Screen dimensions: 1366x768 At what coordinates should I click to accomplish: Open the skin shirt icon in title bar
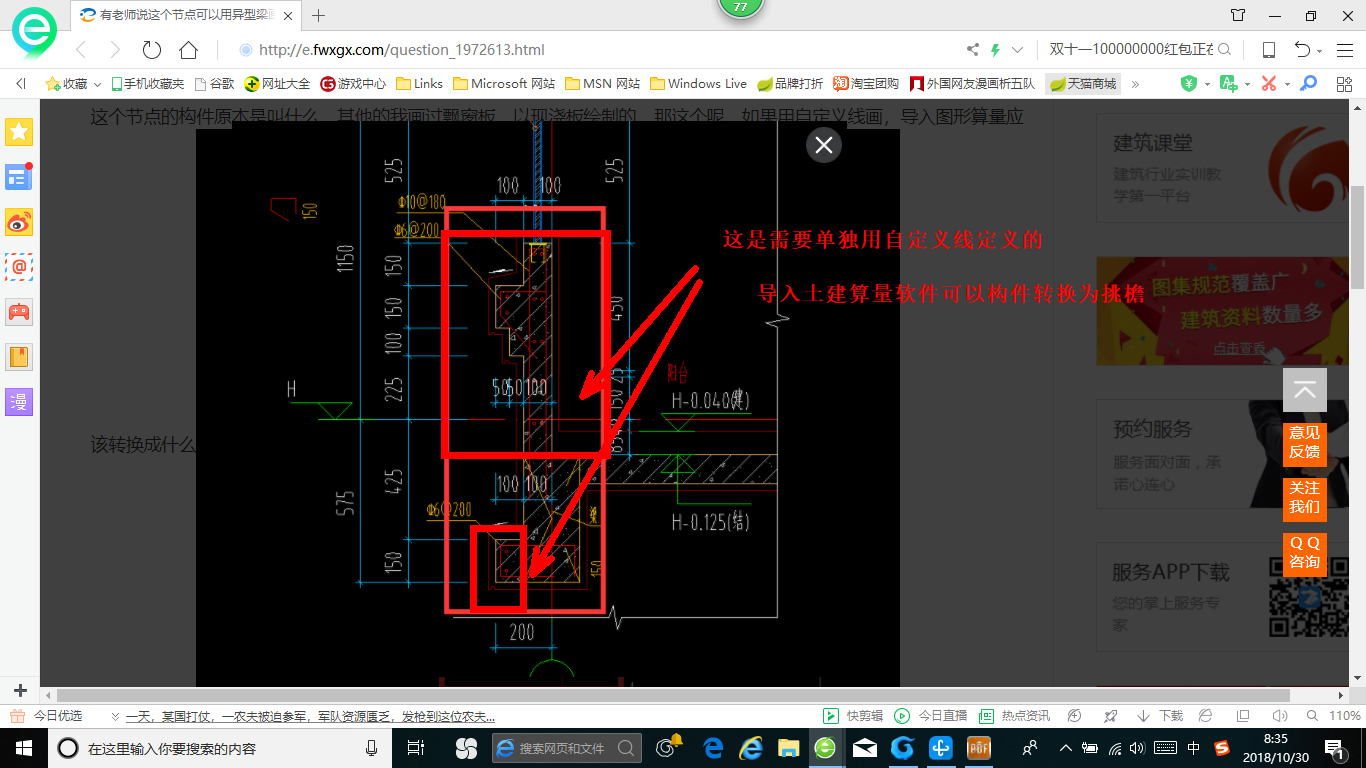click(1238, 15)
